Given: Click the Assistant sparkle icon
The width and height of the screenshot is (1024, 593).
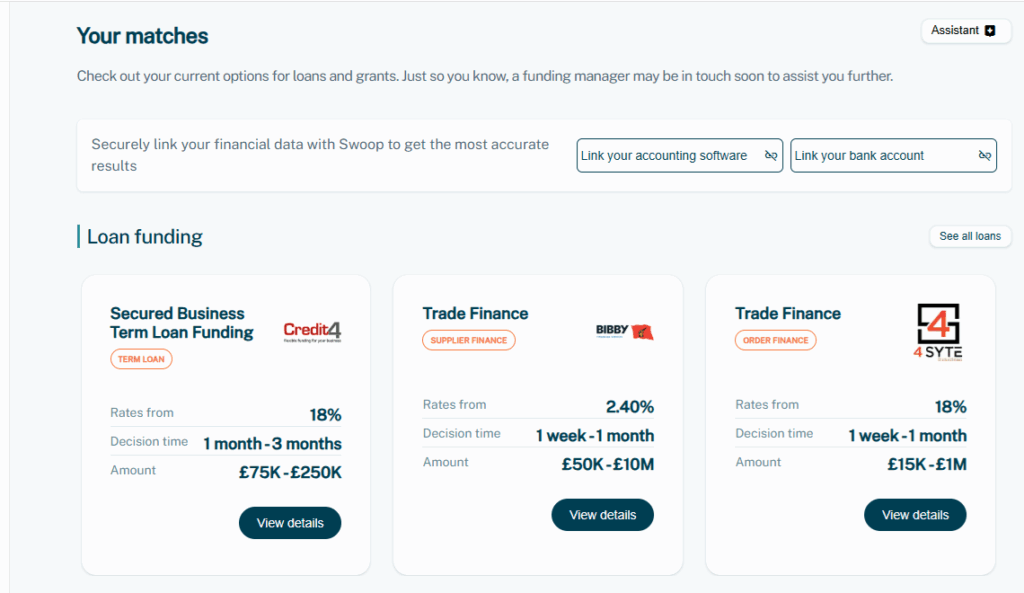Looking at the screenshot, I should tap(990, 31).
